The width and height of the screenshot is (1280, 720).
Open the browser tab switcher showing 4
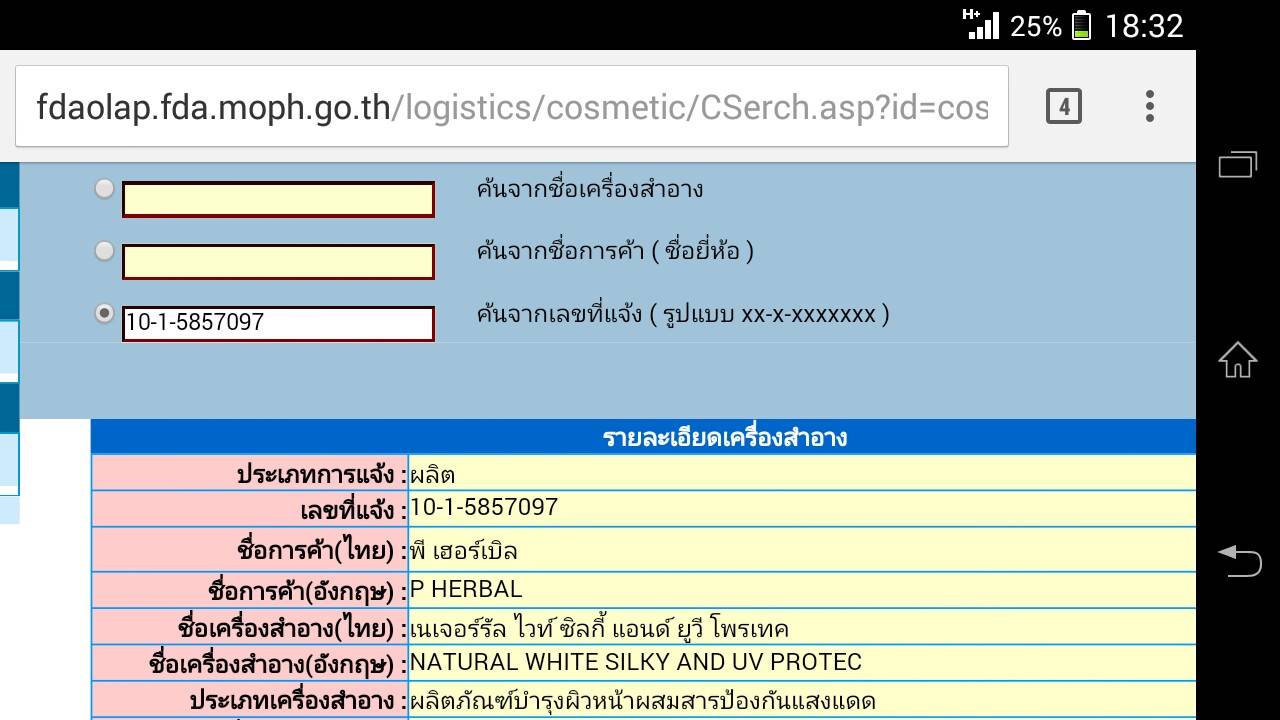[x=1064, y=106]
